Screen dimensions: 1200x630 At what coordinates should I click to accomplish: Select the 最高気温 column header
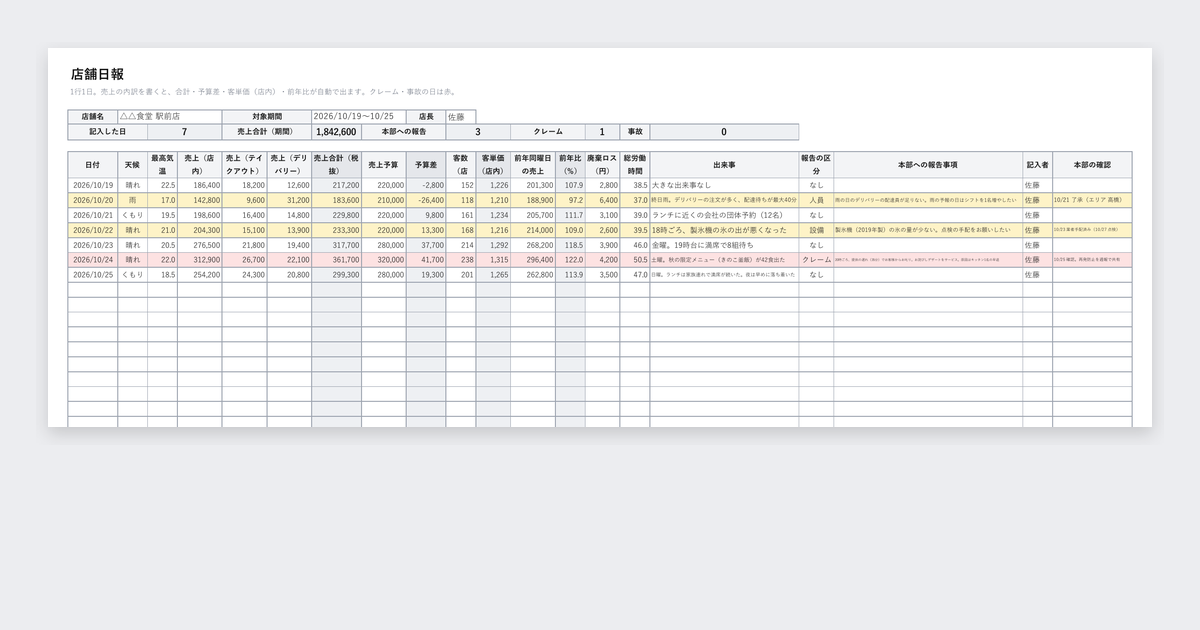point(162,164)
